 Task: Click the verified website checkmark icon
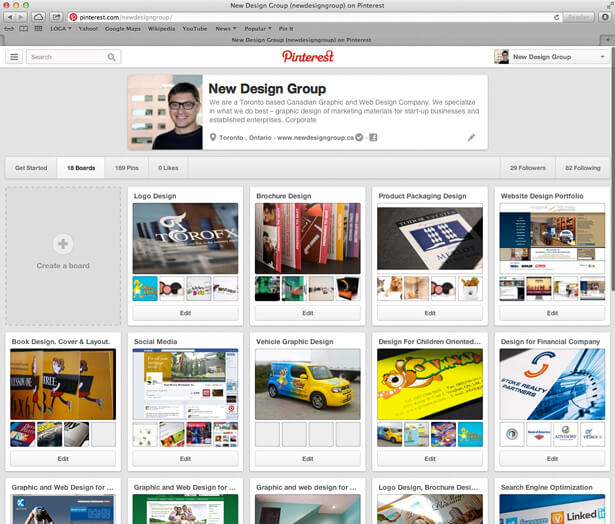click(x=359, y=137)
